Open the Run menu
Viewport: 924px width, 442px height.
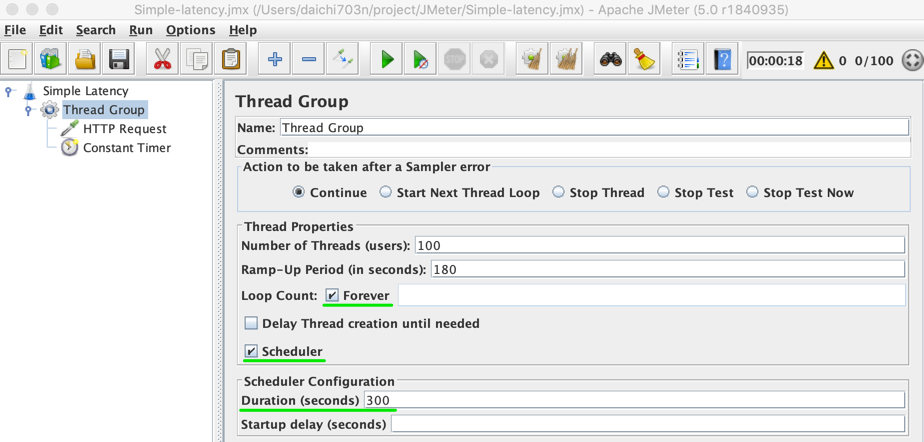coord(141,30)
